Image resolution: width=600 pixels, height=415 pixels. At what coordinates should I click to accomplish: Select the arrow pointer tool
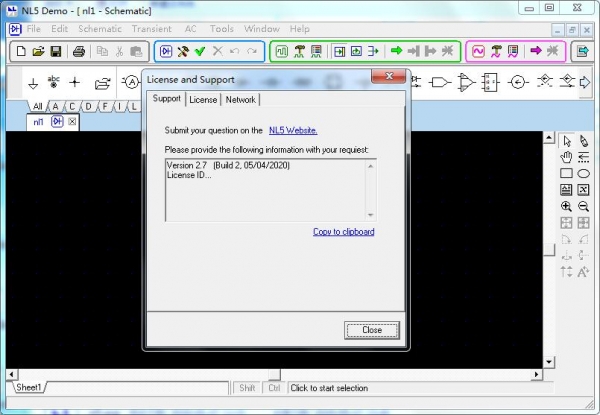pyautogui.click(x=567, y=141)
